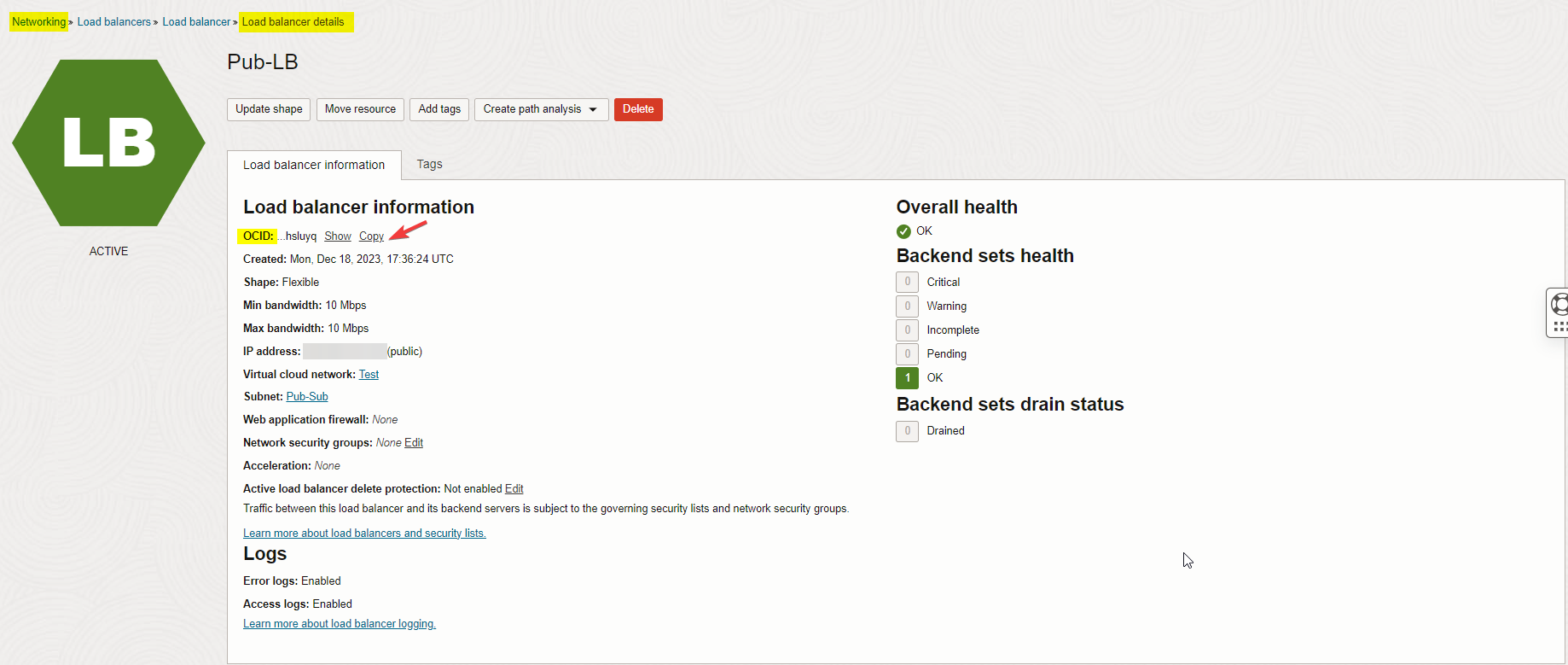Image resolution: width=1568 pixels, height=665 pixels.
Task: Expand the Create path analysis dropdown
Action: [541, 109]
